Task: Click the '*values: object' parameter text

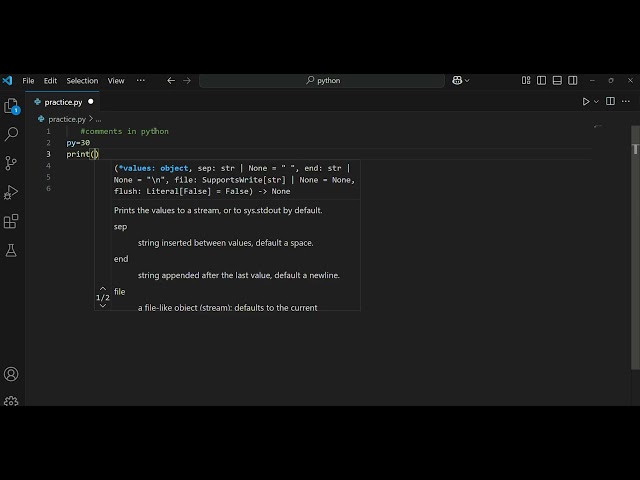Action: pyautogui.click(x=153, y=168)
